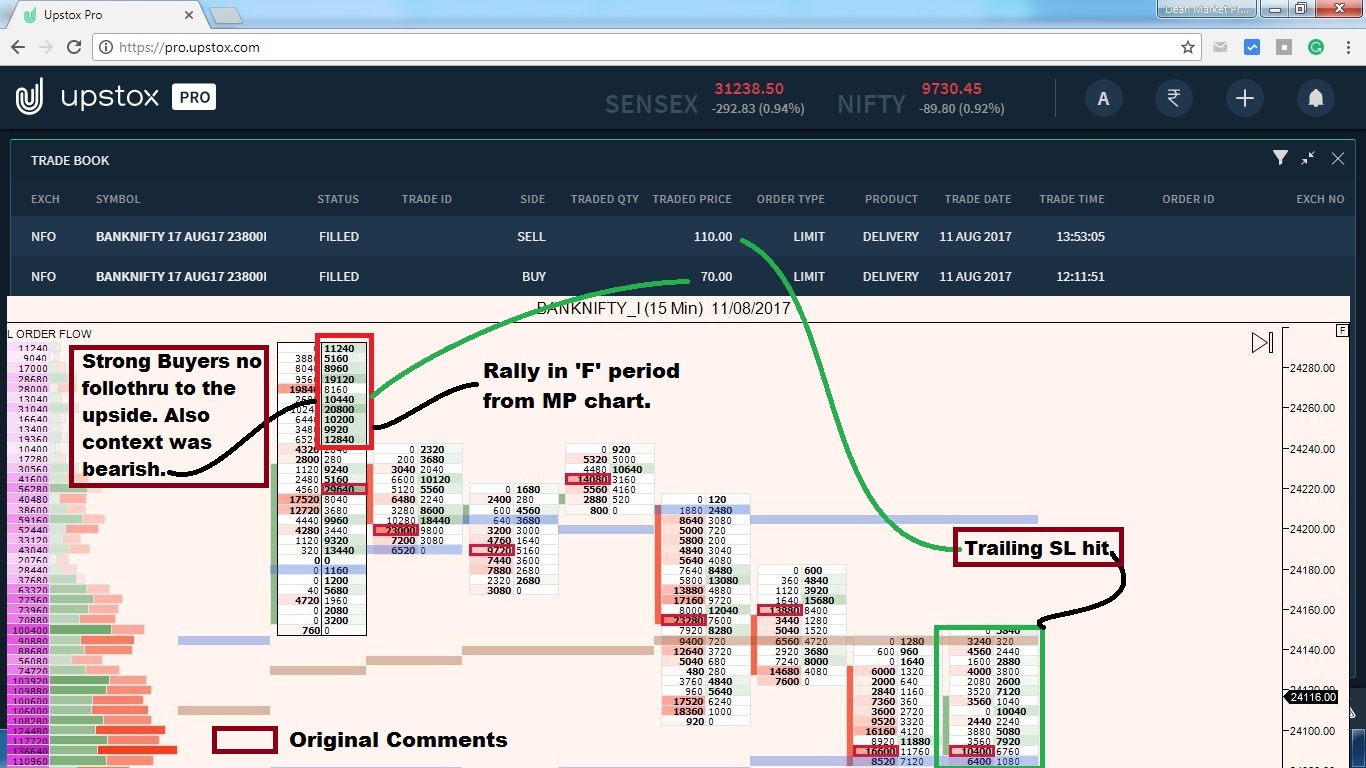The width and height of the screenshot is (1366, 768).
Task: Click the 24200.00 price axis label
Action: coord(1312,529)
